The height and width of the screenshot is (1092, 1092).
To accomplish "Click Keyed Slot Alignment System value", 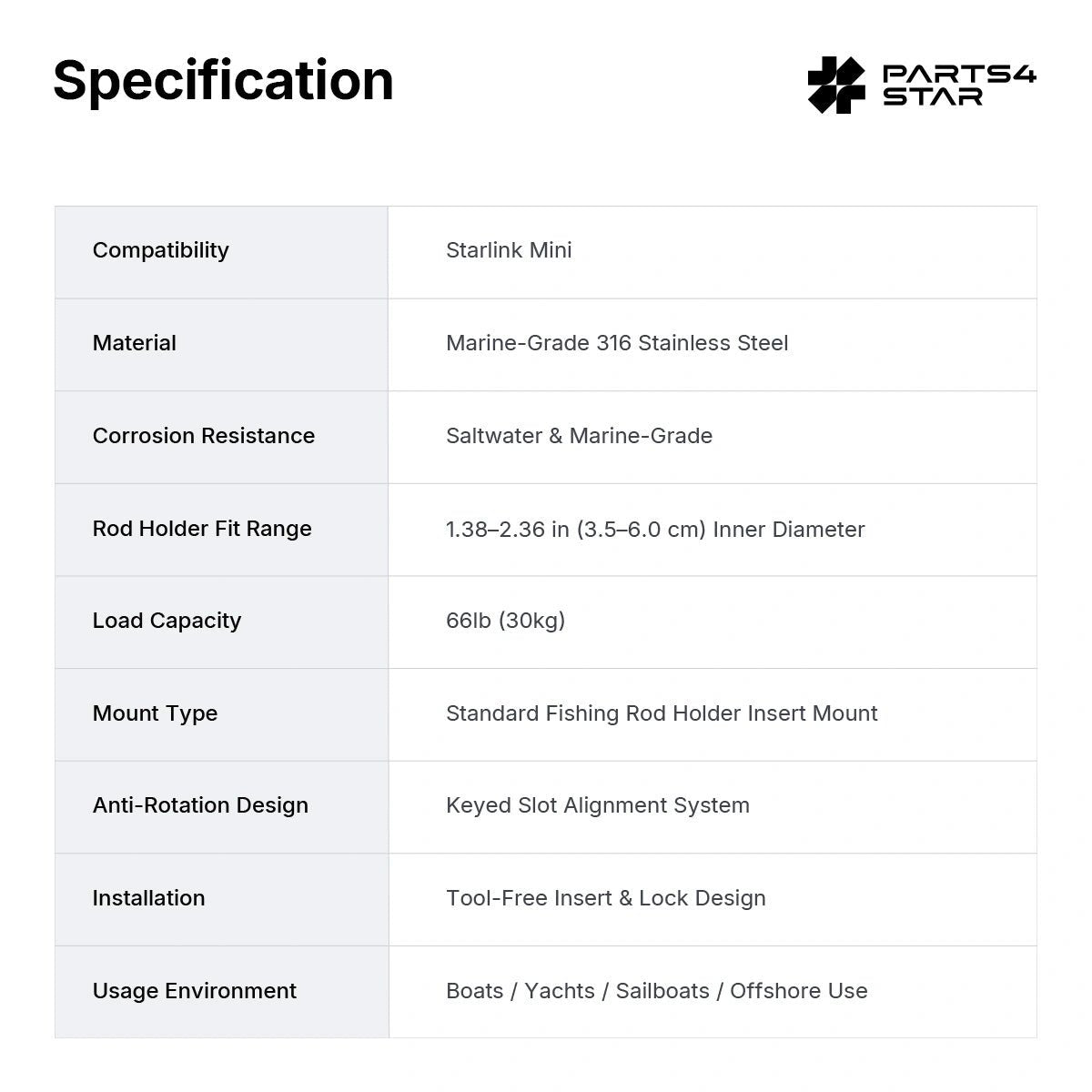I will click(598, 805).
